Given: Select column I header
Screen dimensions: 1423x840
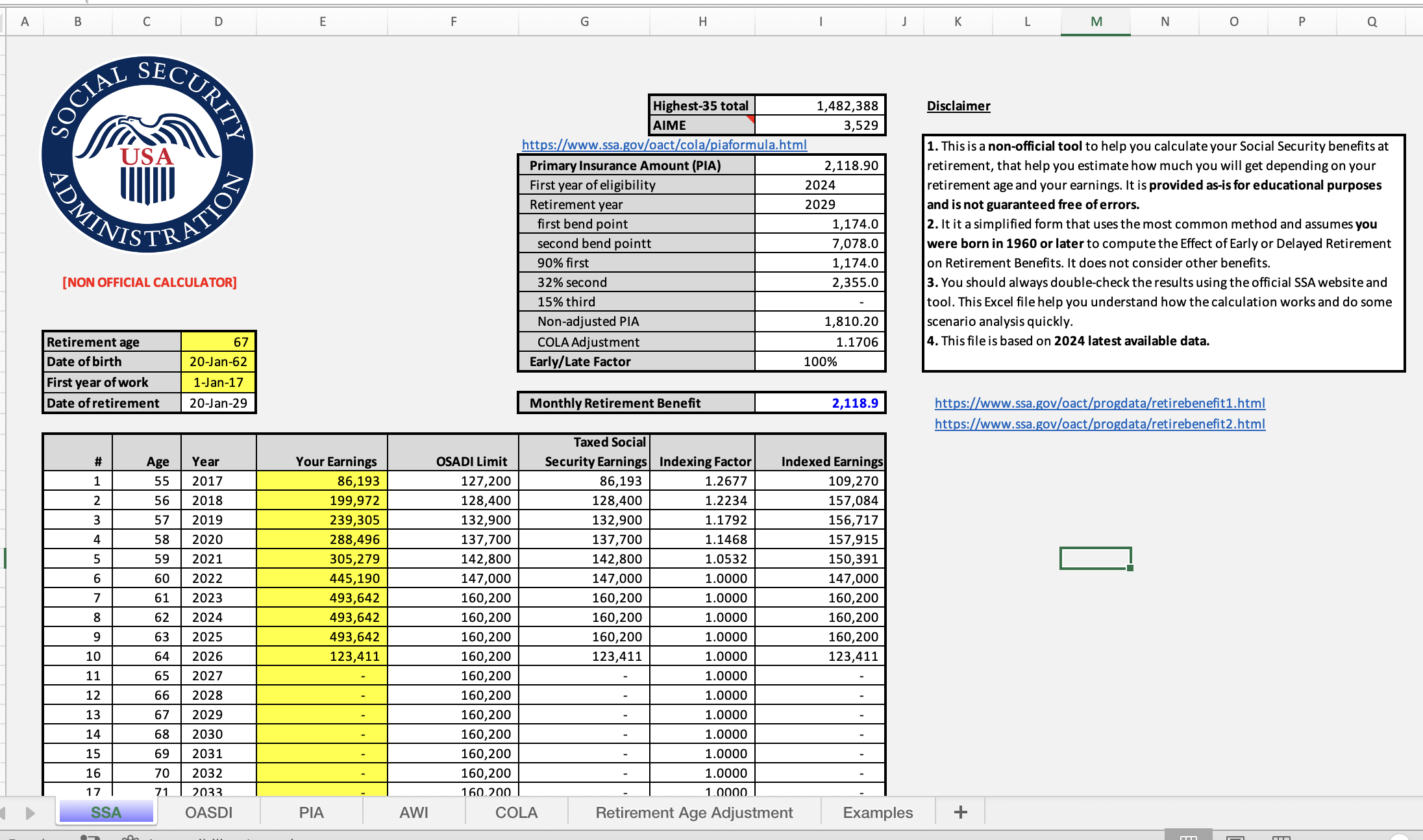Looking at the screenshot, I should pos(821,21).
